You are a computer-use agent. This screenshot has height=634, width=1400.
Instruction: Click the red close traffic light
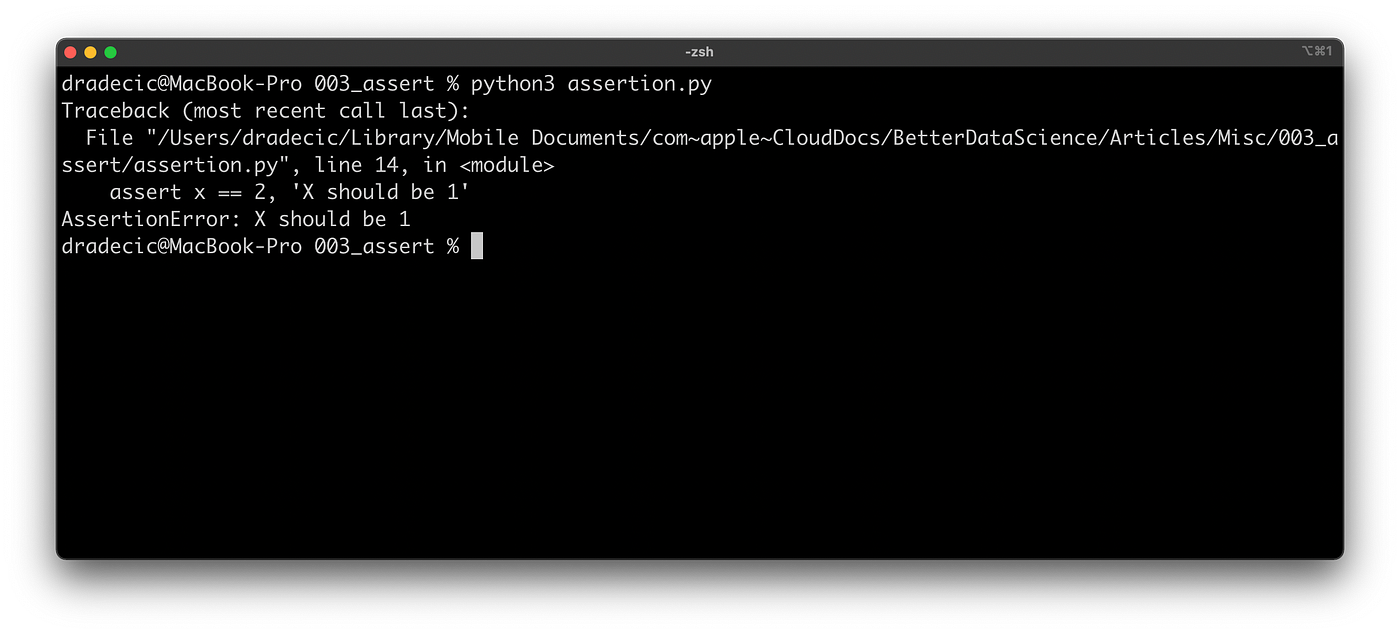(x=70, y=50)
